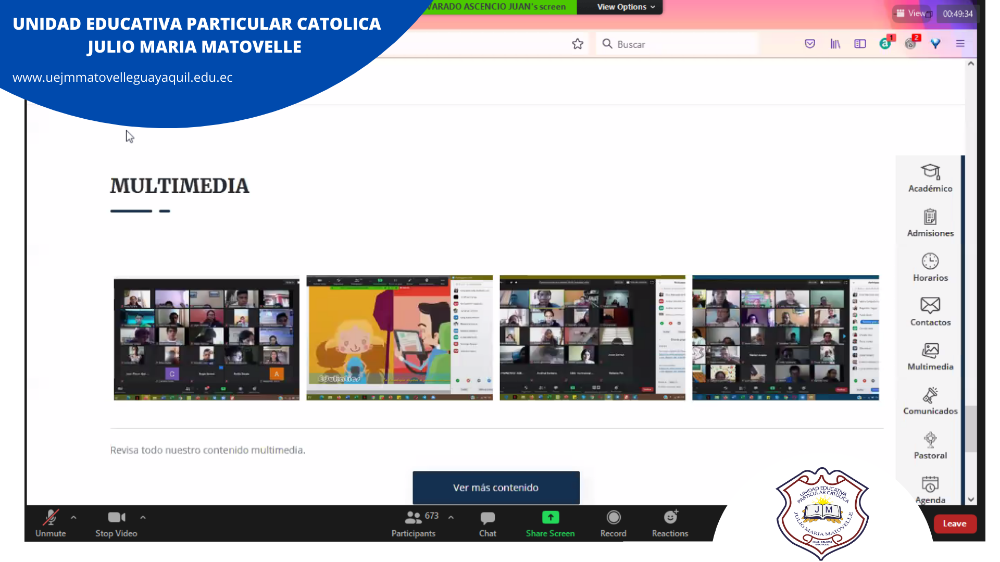This screenshot has width=1000, height=562.
Task: Click the MULTIMEDIA heading
Action: pos(179,186)
